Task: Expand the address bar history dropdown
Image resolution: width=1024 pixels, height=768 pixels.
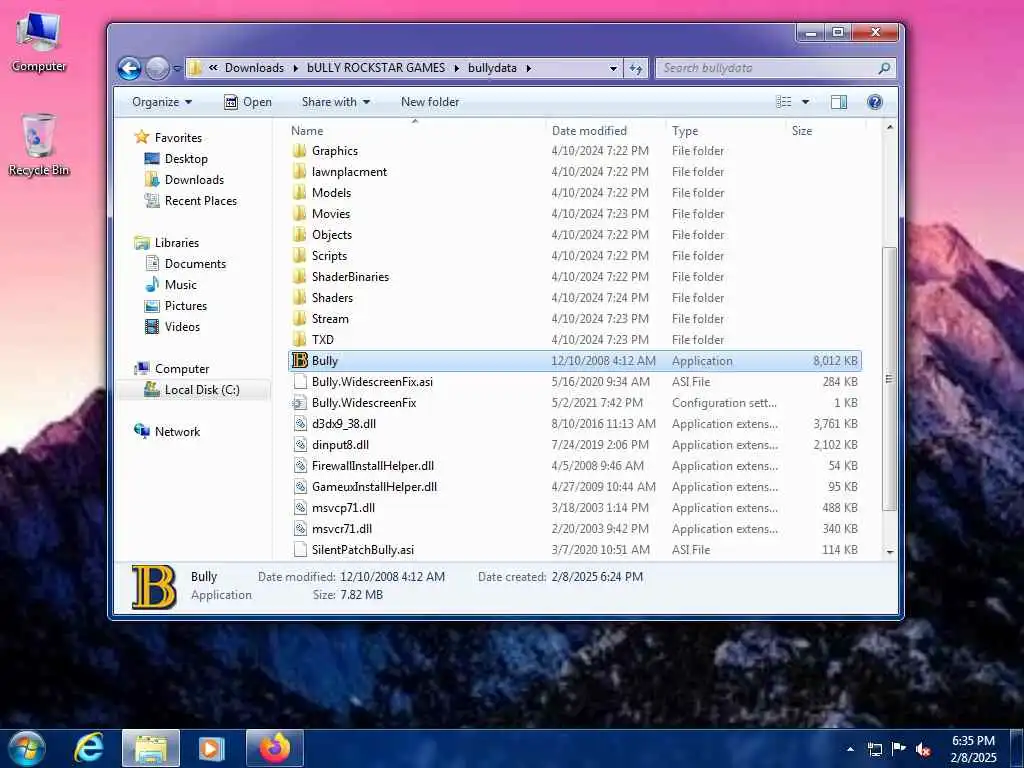Action: coord(613,68)
